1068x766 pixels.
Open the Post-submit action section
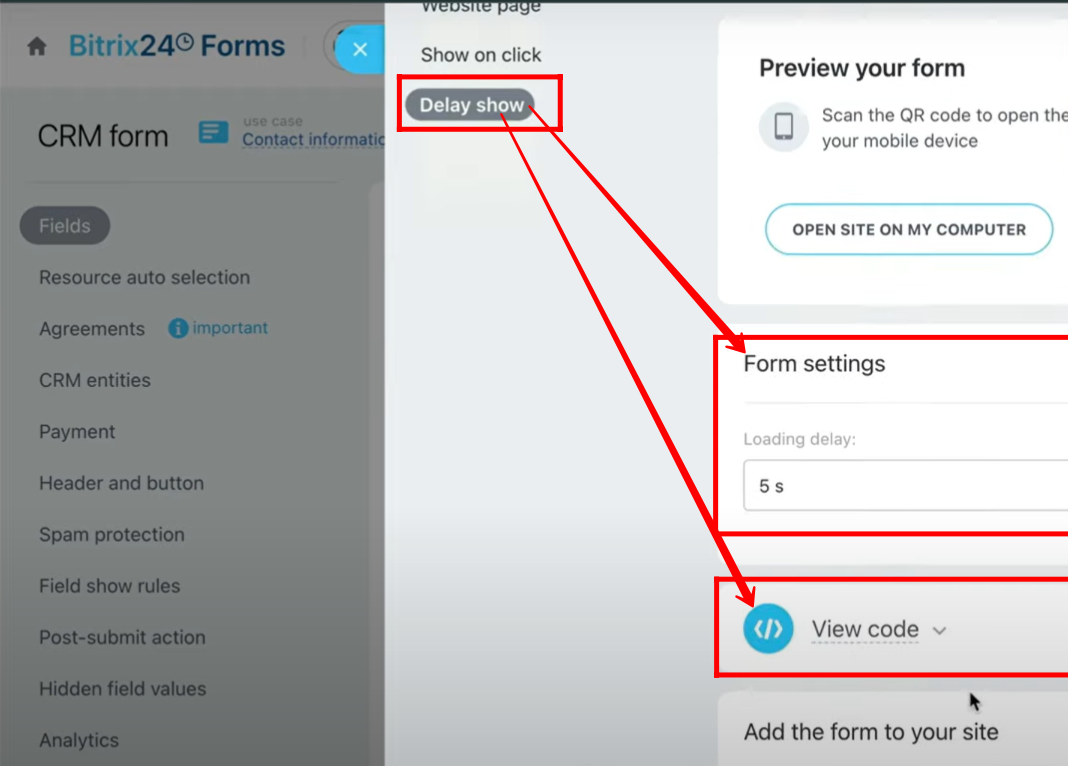(122, 637)
